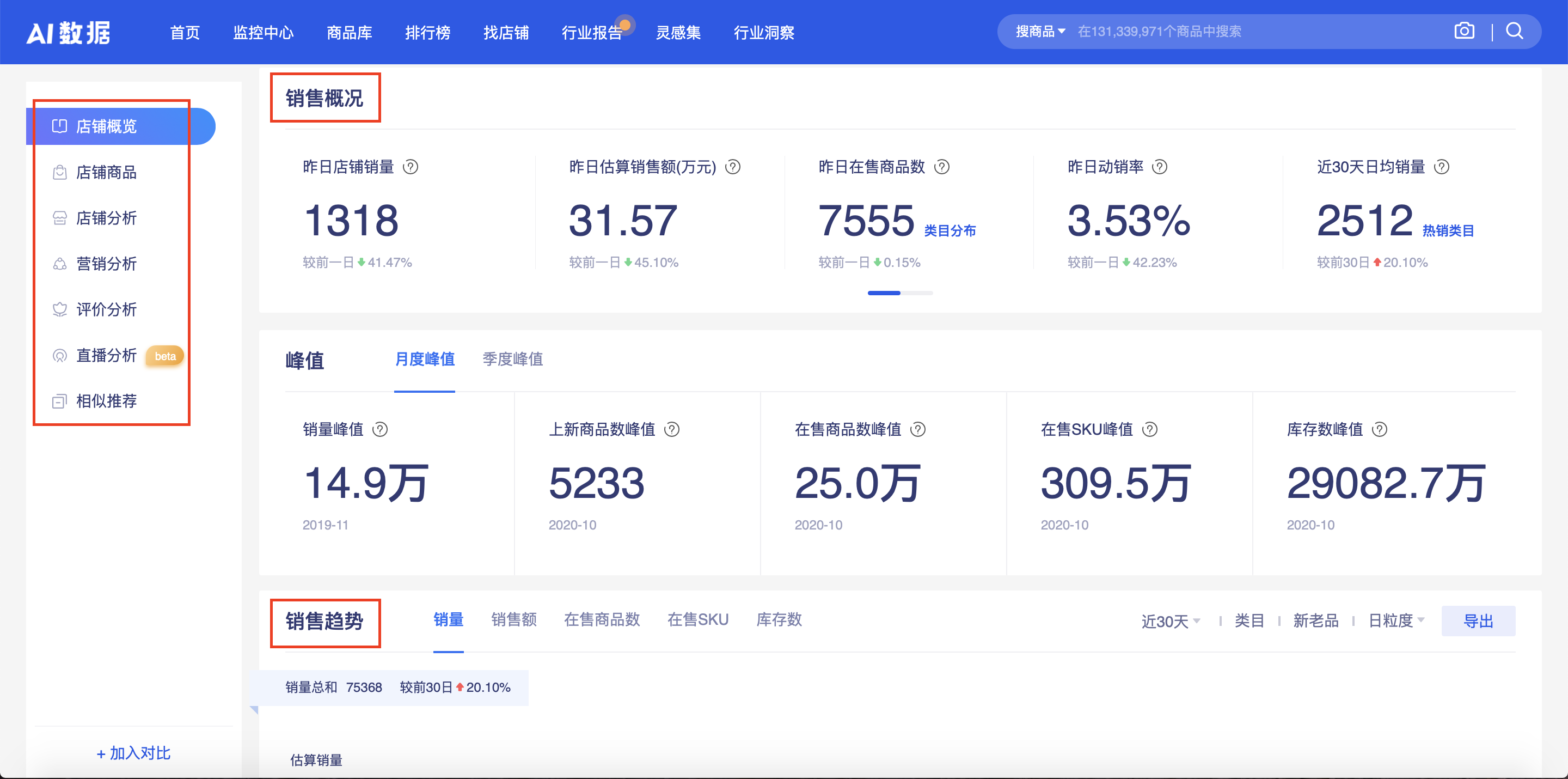1568x779 pixels.
Task: Select 评价分析 in the sidebar
Action: tap(107, 309)
